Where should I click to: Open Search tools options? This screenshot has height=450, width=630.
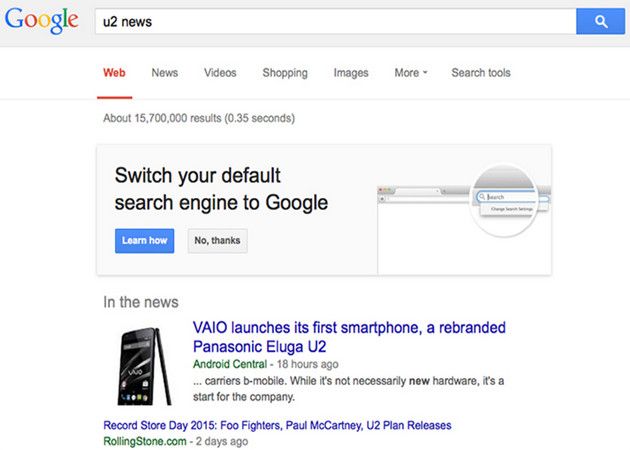click(x=480, y=73)
